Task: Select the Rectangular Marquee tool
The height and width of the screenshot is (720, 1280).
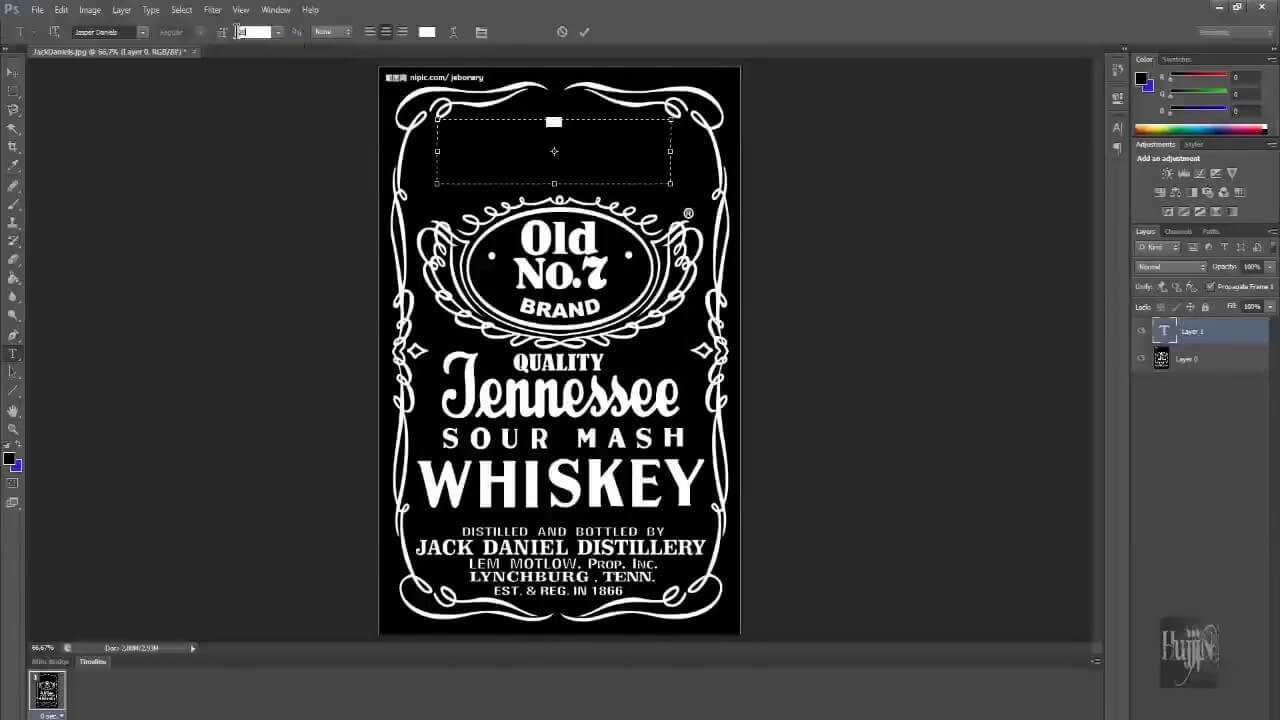Action: [x=12, y=91]
